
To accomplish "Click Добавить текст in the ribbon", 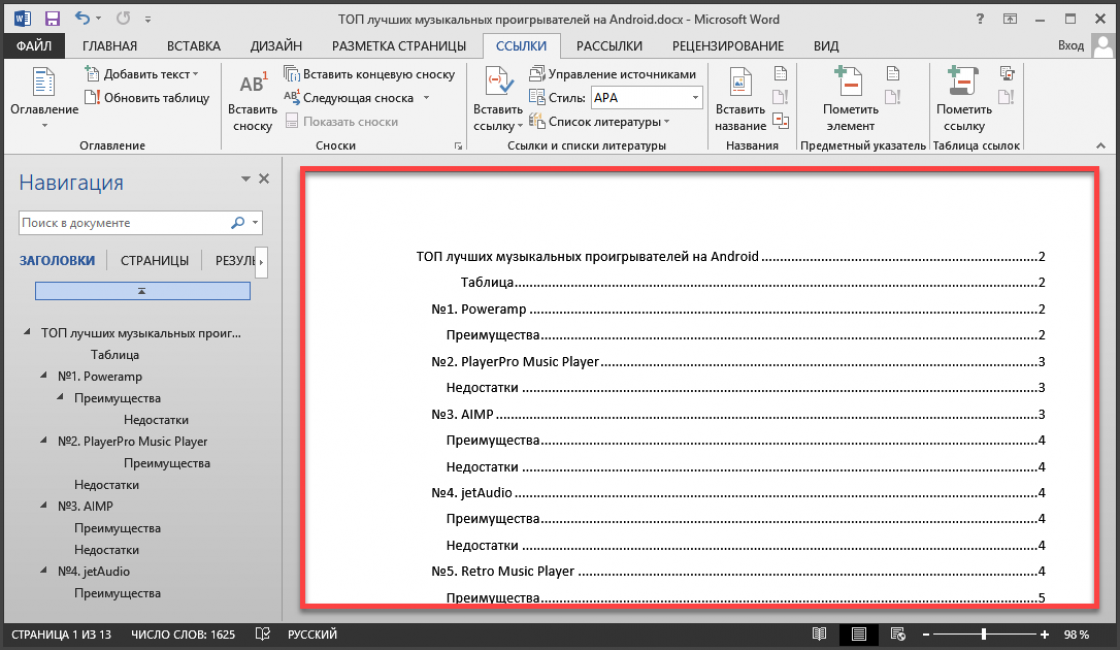I will point(141,74).
